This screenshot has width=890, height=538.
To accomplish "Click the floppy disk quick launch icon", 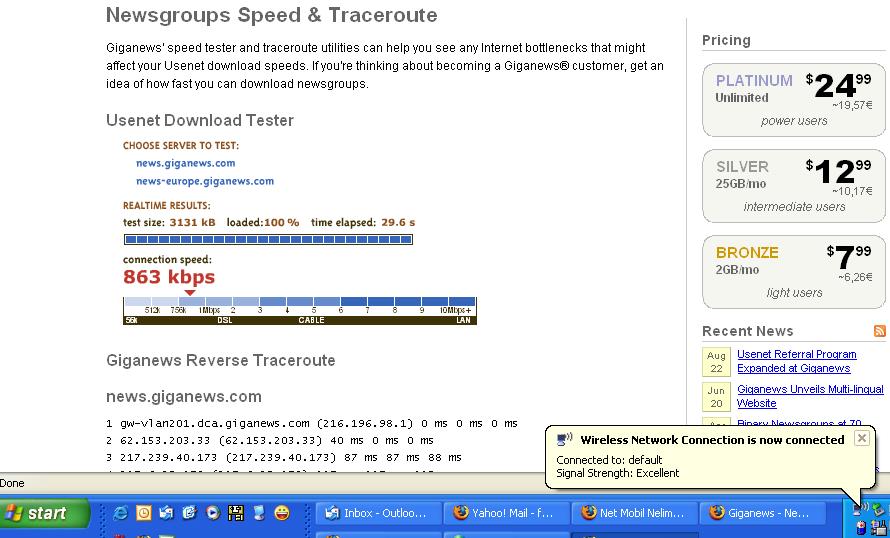I will pos(236,513).
